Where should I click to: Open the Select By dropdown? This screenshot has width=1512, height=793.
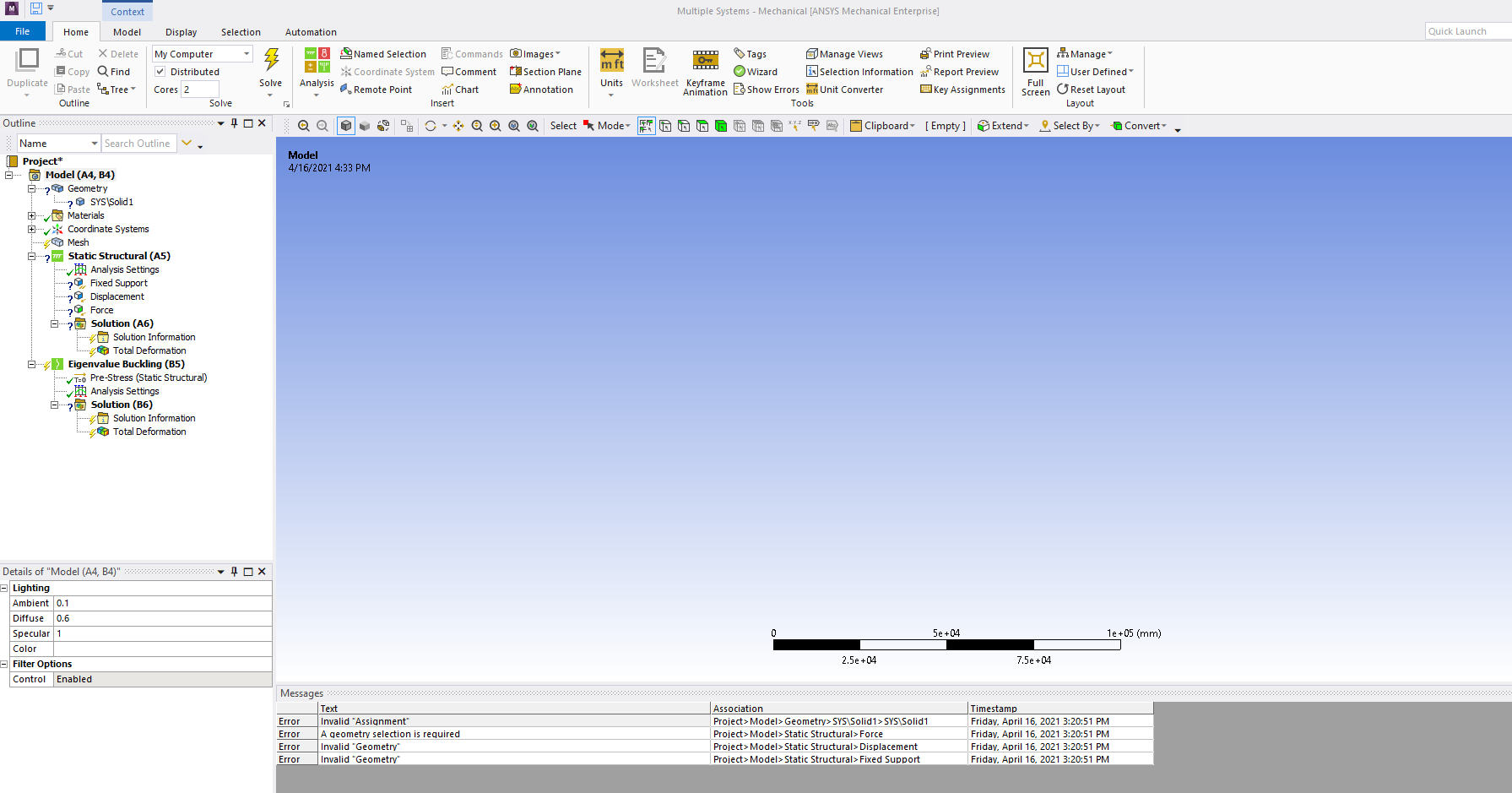pos(1070,126)
